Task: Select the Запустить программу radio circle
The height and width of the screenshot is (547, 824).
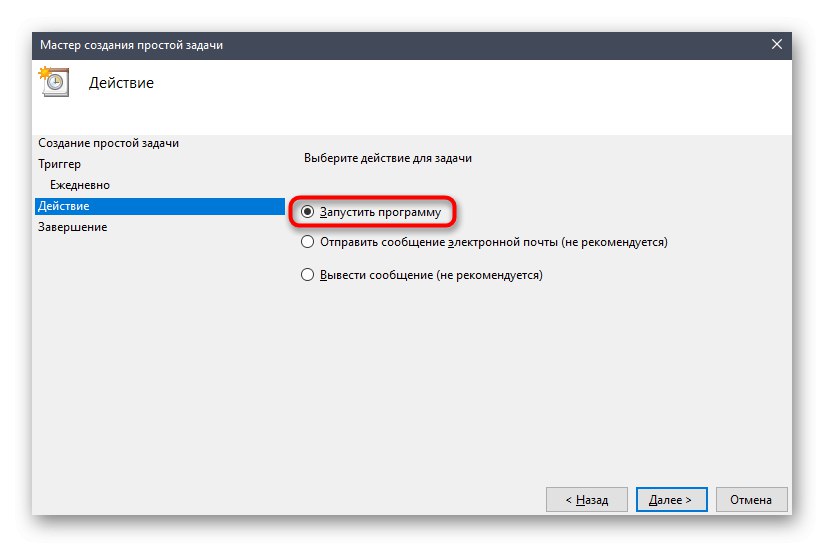Action: click(308, 212)
